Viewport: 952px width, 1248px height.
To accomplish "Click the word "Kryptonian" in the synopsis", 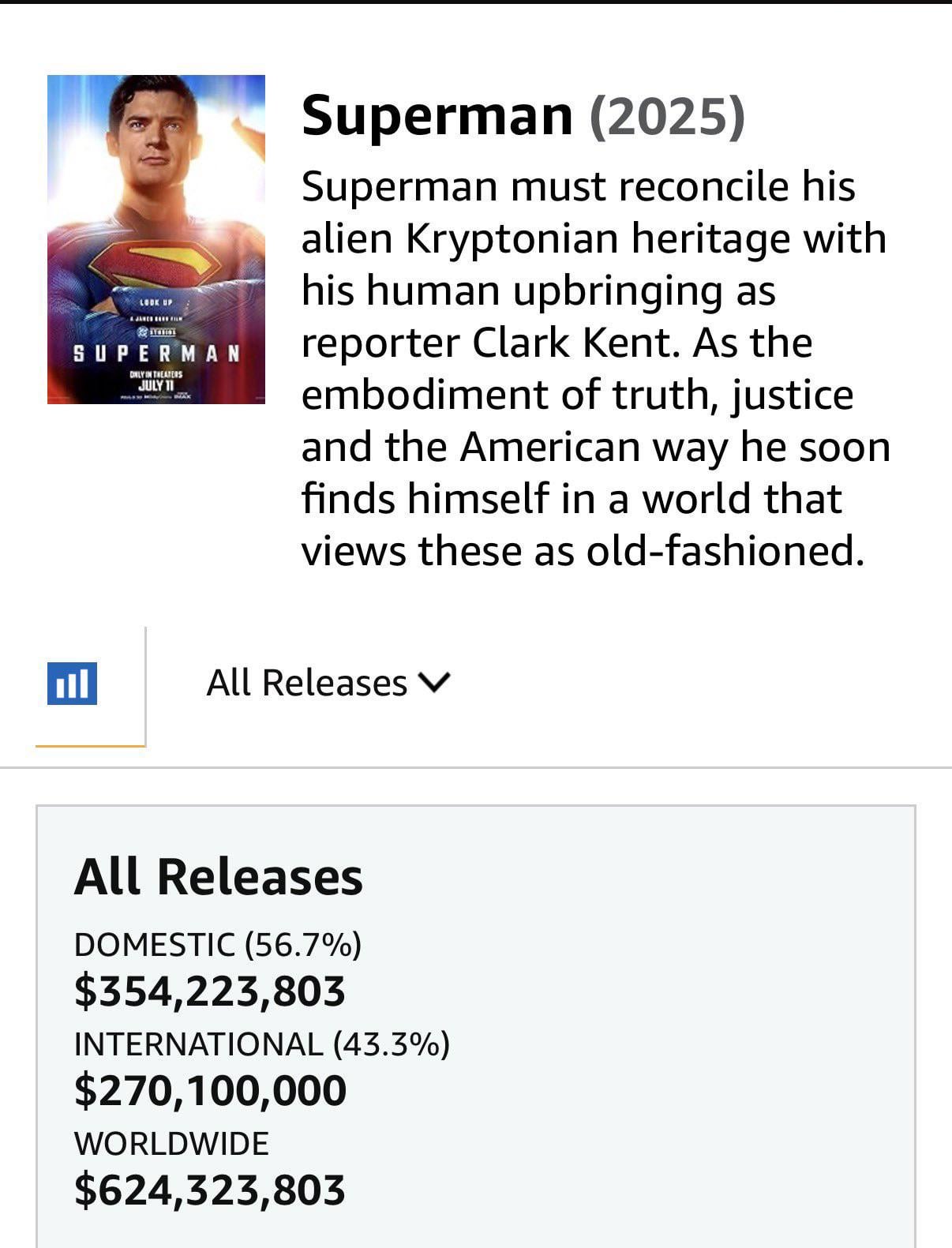I will (x=512, y=238).
